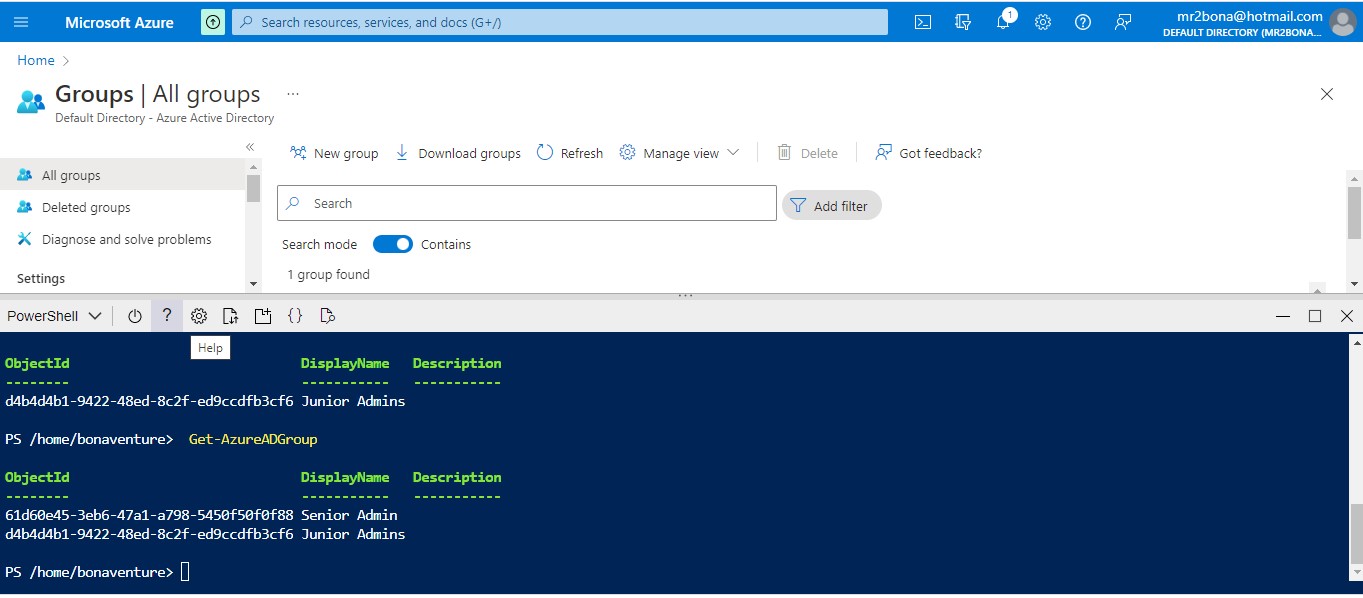Click the Download groups action
1363x598 pixels.
click(x=457, y=152)
